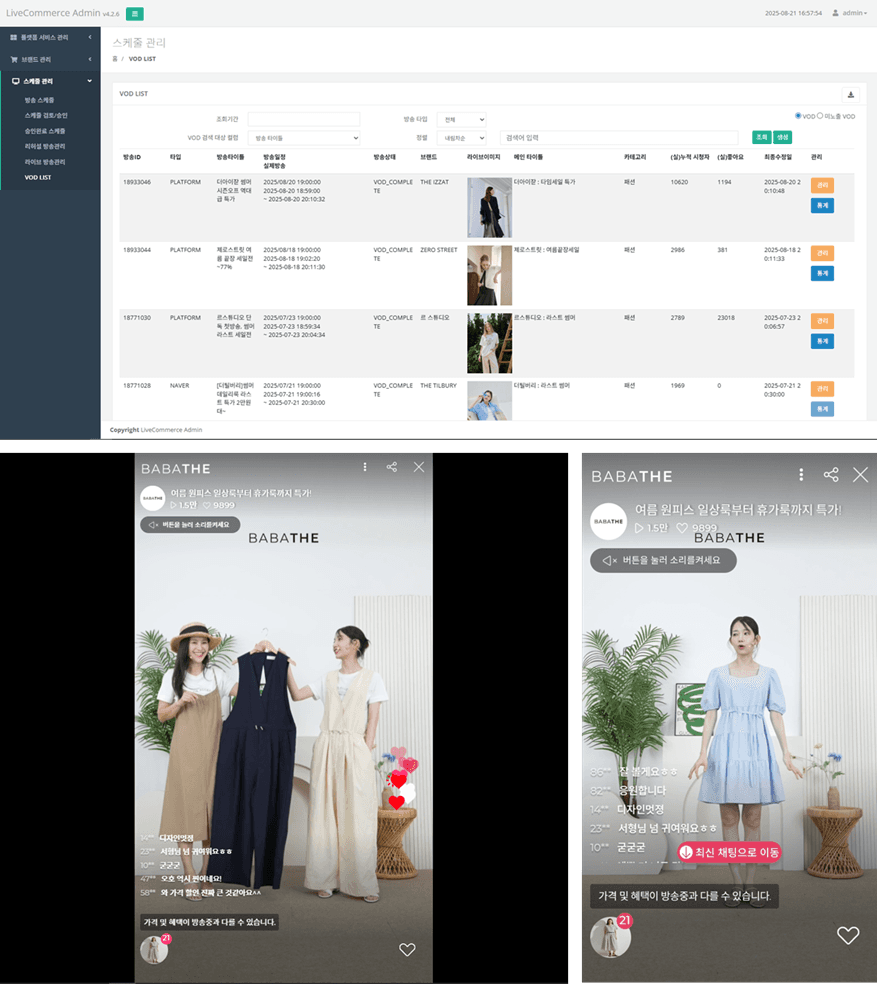The image size is (877, 984).
Task: Open the VOD 검색 대상 컬럼 dropdown
Action: (x=304, y=138)
